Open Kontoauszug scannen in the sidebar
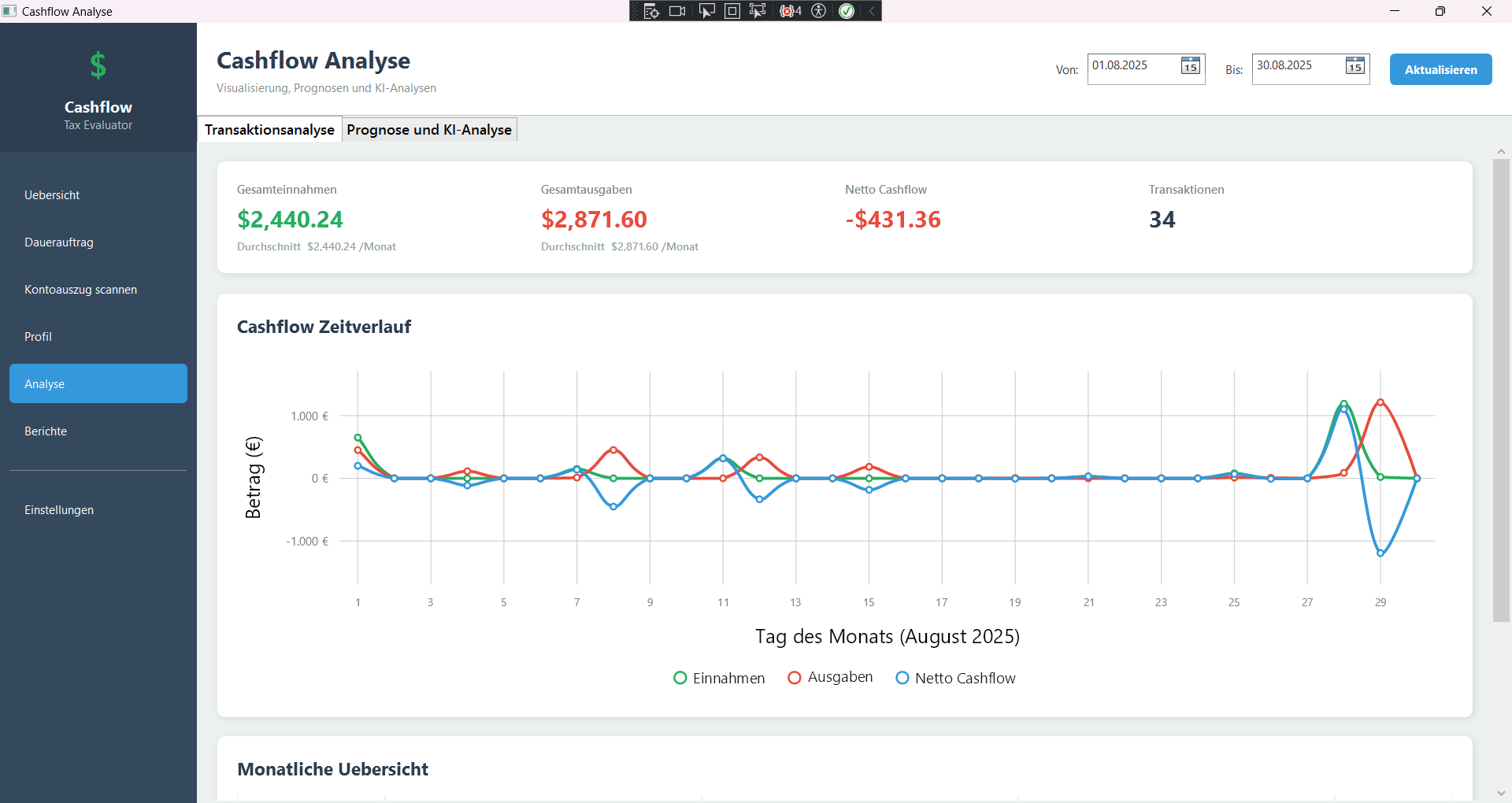The width and height of the screenshot is (1512, 803). [80, 289]
